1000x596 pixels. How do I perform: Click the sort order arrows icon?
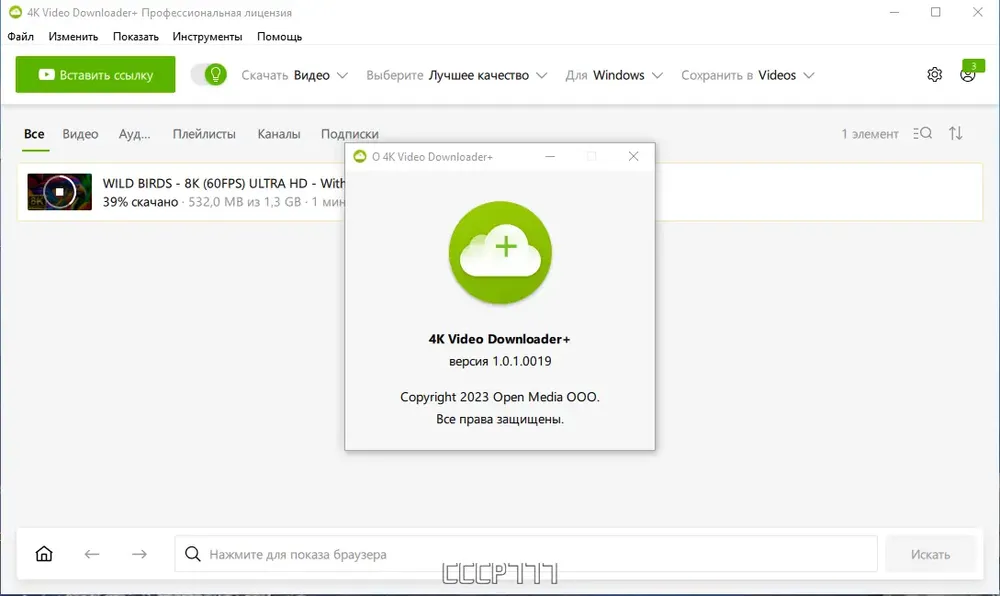coord(955,133)
